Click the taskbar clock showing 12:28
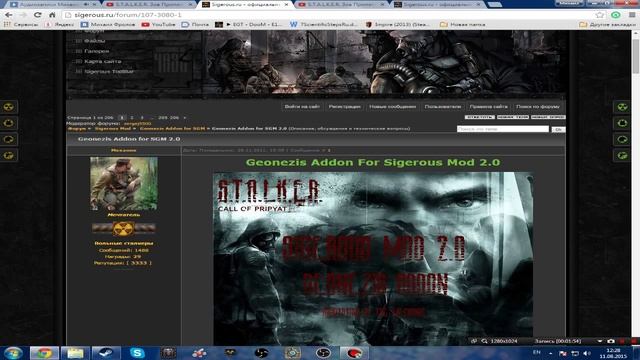The height and width of the screenshot is (360, 640). click(613, 353)
